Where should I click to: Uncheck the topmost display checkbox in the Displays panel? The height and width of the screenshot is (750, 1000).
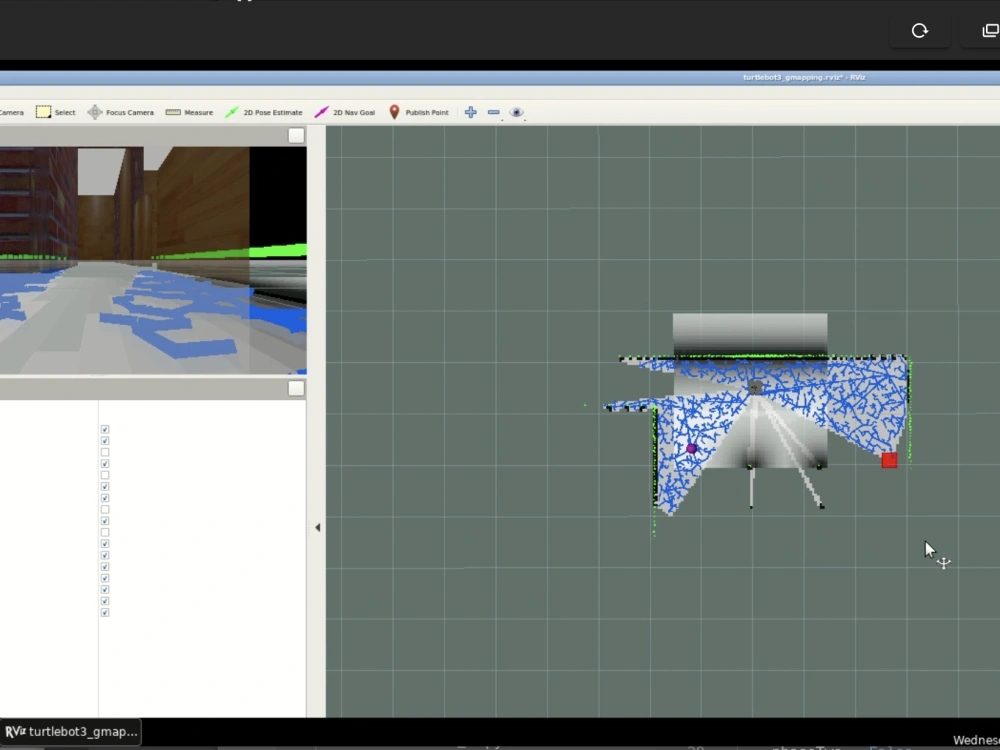click(x=104, y=428)
